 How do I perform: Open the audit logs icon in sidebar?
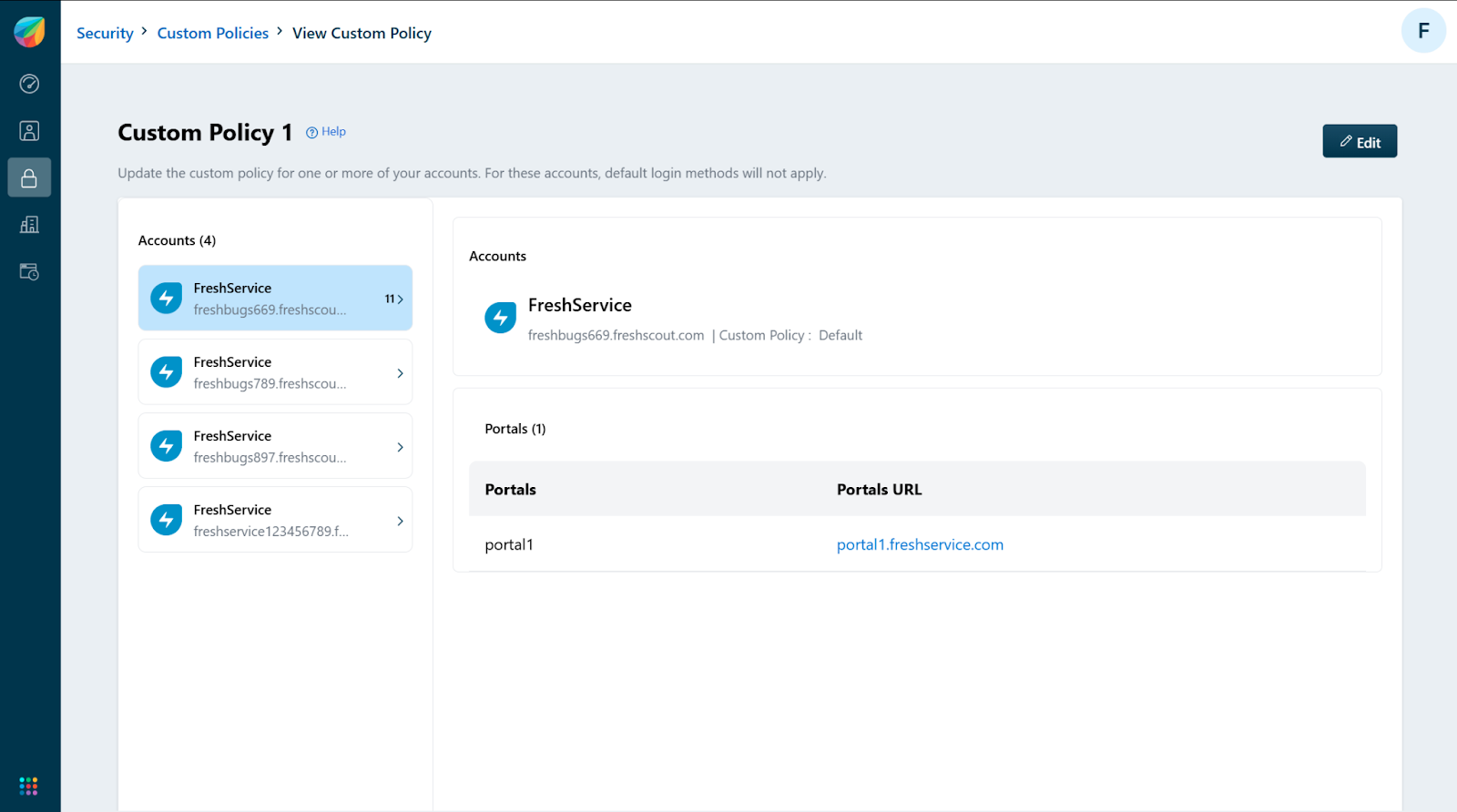coord(29,271)
